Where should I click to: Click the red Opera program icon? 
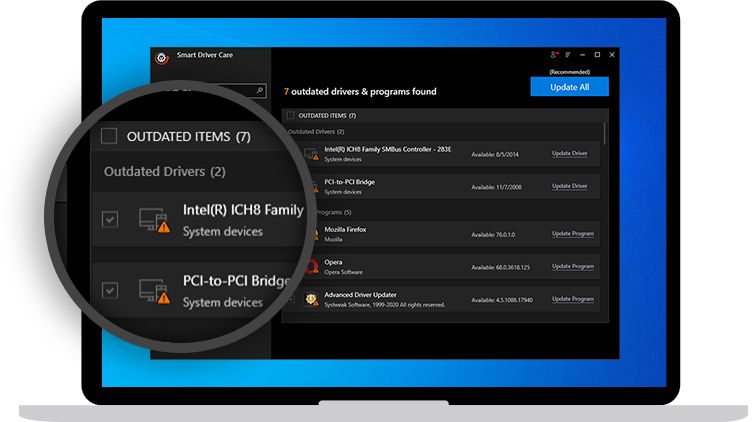pyautogui.click(x=312, y=266)
